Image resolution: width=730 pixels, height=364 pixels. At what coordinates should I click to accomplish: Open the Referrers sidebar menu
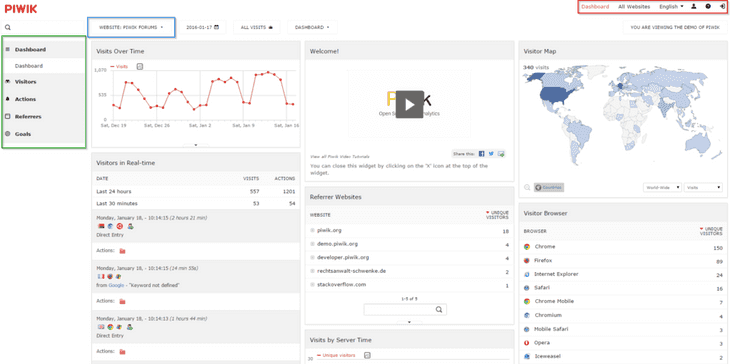[44, 117]
